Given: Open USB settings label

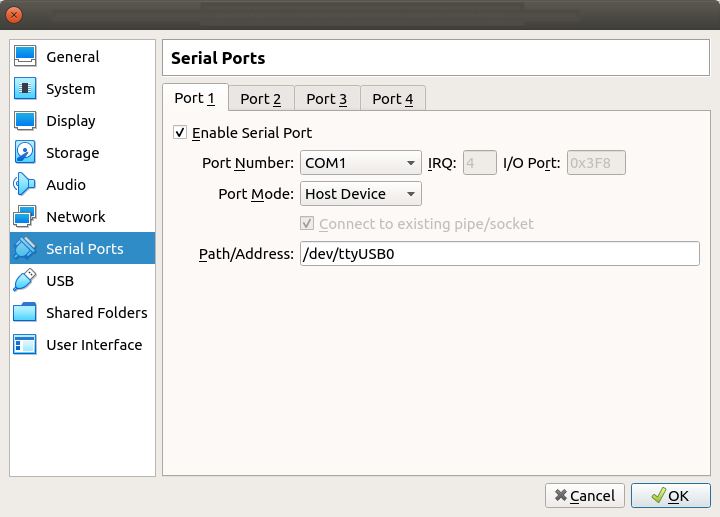Looking at the screenshot, I should point(60,281).
